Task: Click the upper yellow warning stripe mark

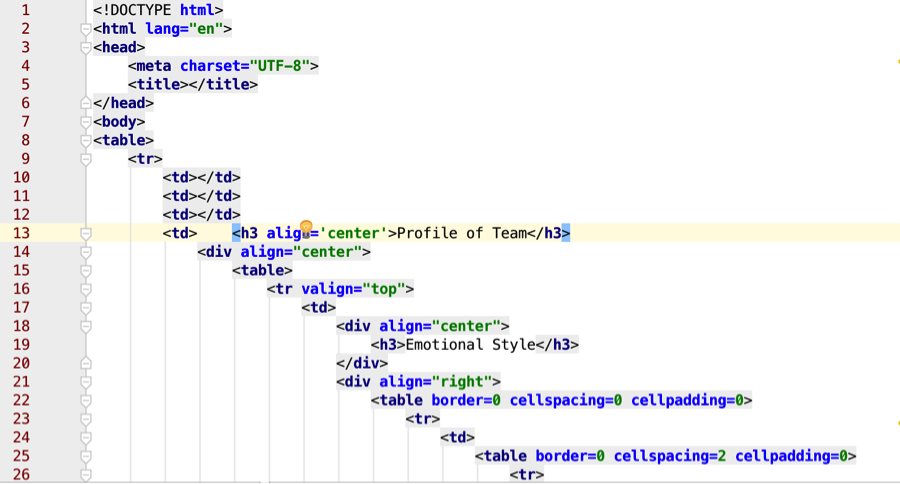Action: click(898, 61)
